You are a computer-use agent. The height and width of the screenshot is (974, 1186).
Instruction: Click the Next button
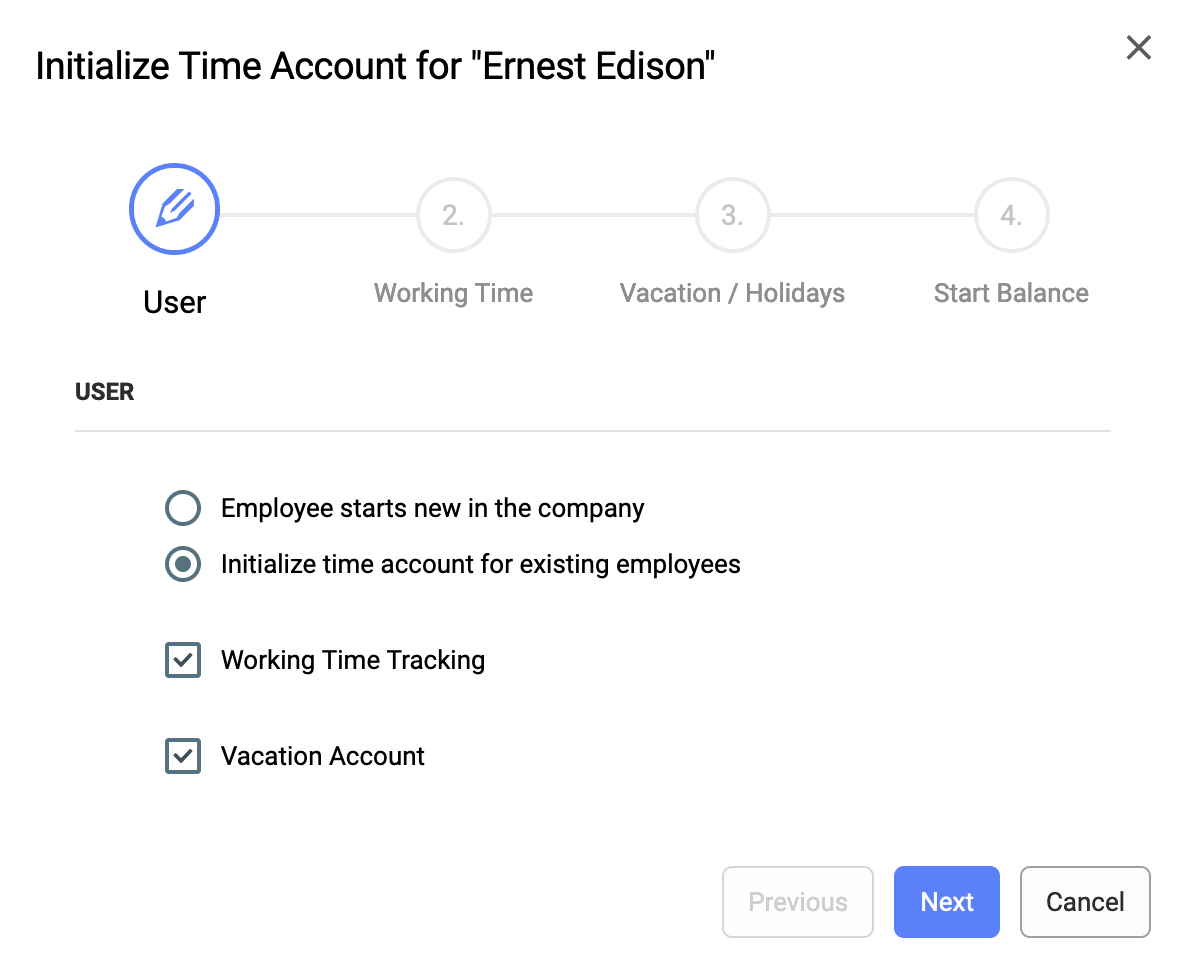[946, 901]
